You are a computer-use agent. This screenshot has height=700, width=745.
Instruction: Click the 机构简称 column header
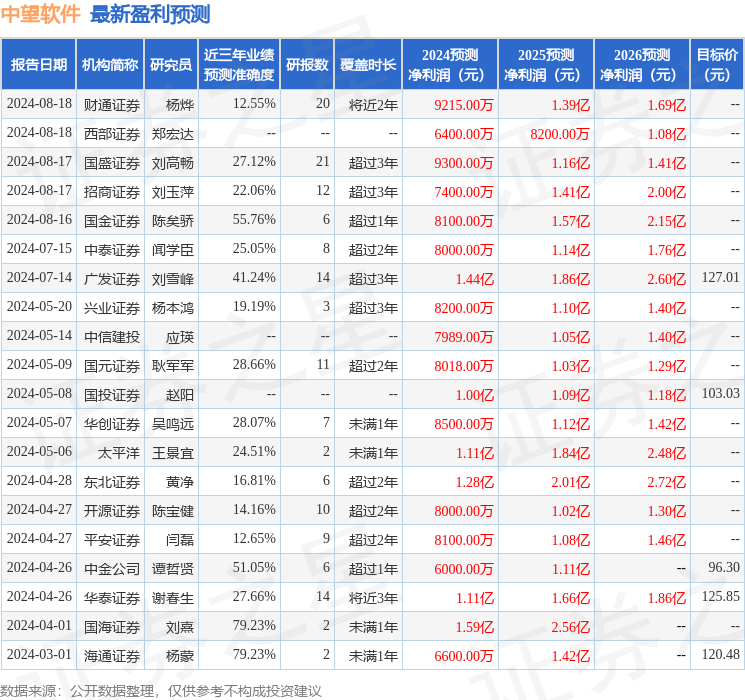point(110,65)
